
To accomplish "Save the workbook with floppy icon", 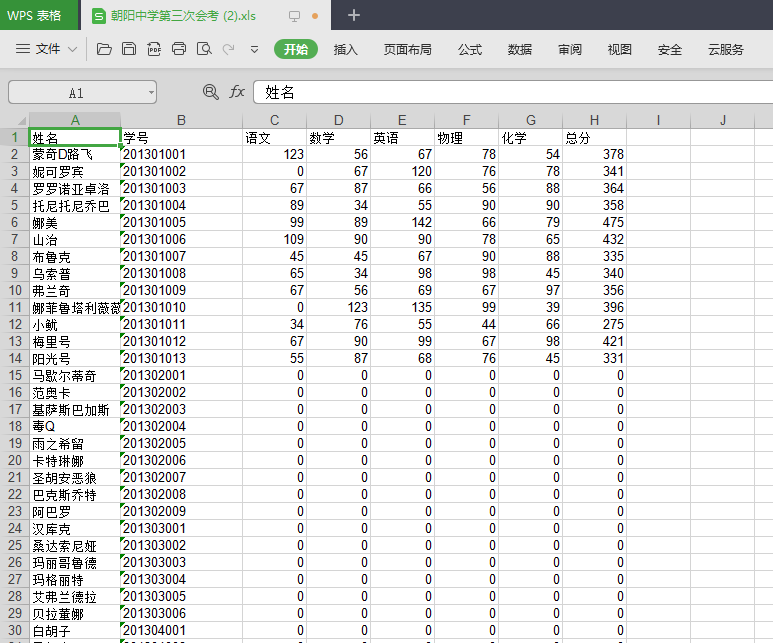I will coord(129,49).
